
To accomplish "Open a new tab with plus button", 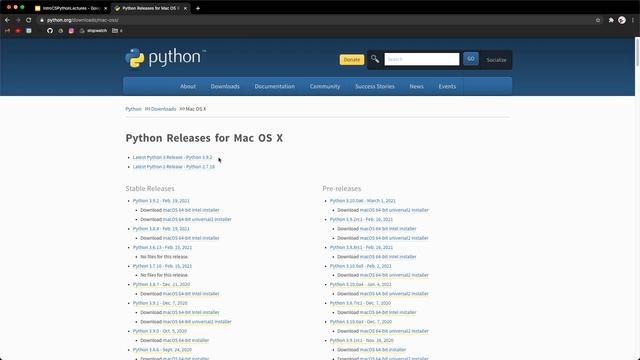I will click(x=198, y=8).
